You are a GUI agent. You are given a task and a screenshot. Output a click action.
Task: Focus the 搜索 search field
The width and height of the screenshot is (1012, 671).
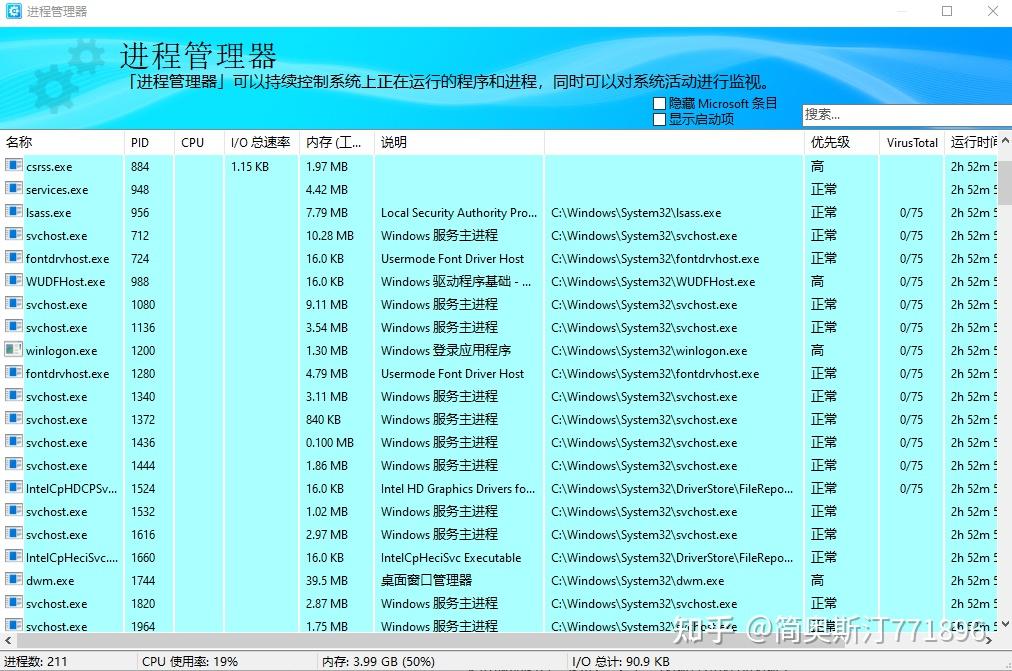click(907, 115)
